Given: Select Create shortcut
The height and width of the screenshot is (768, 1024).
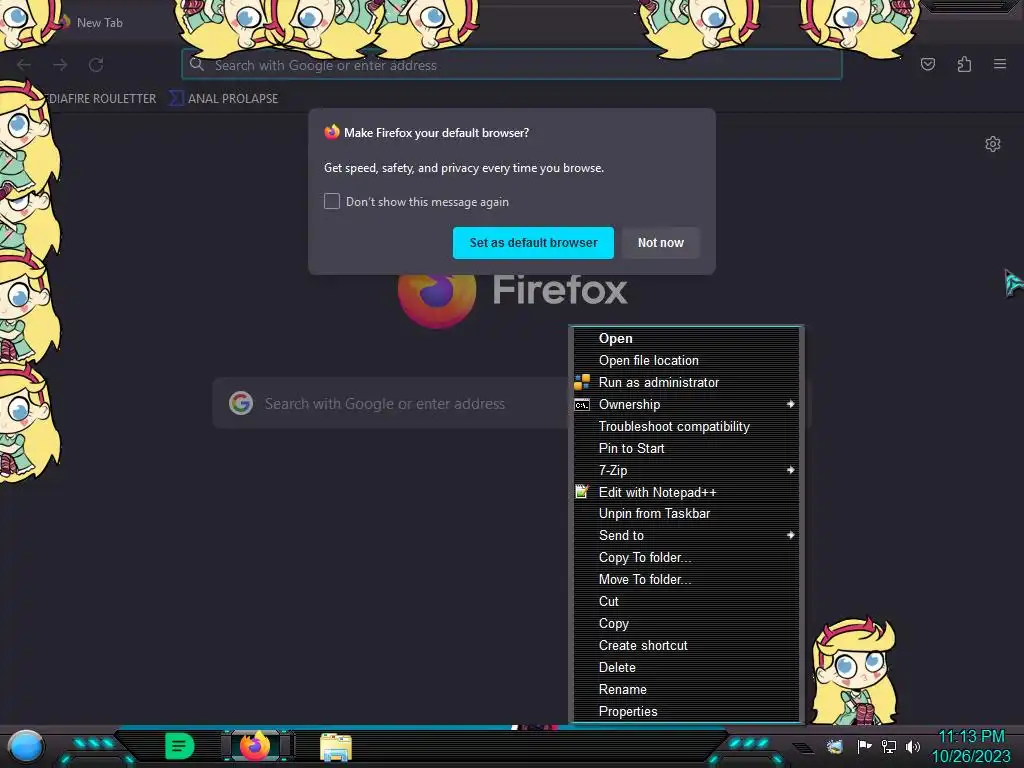Looking at the screenshot, I should [x=686, y=645].
